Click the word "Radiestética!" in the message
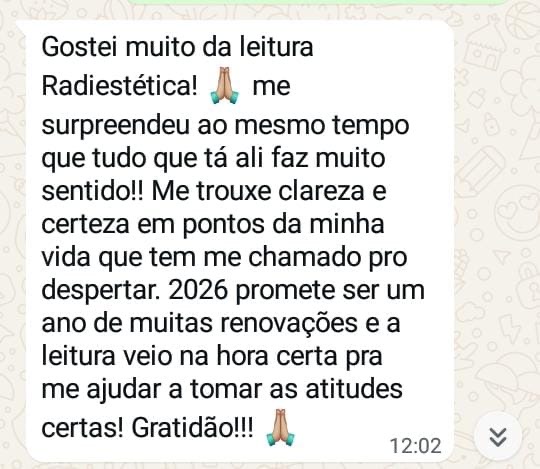Image resolution: width=540 pixels, height=469 pixels. (x=120, y=85)
